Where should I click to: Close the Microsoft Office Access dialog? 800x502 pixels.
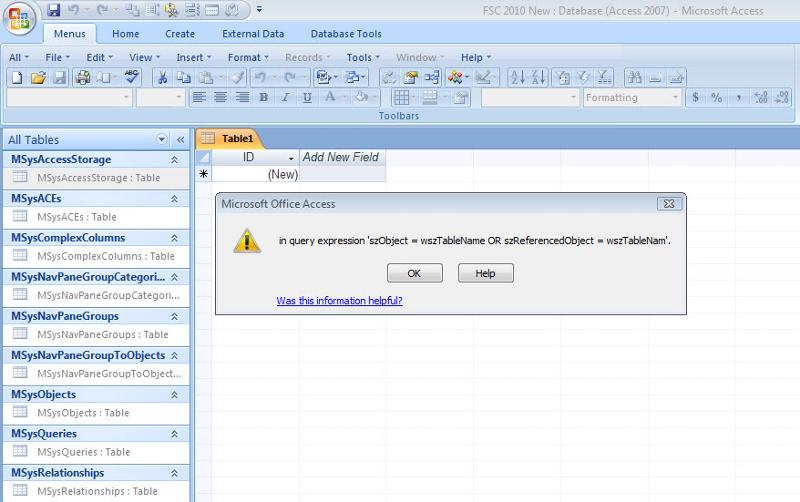669,204
